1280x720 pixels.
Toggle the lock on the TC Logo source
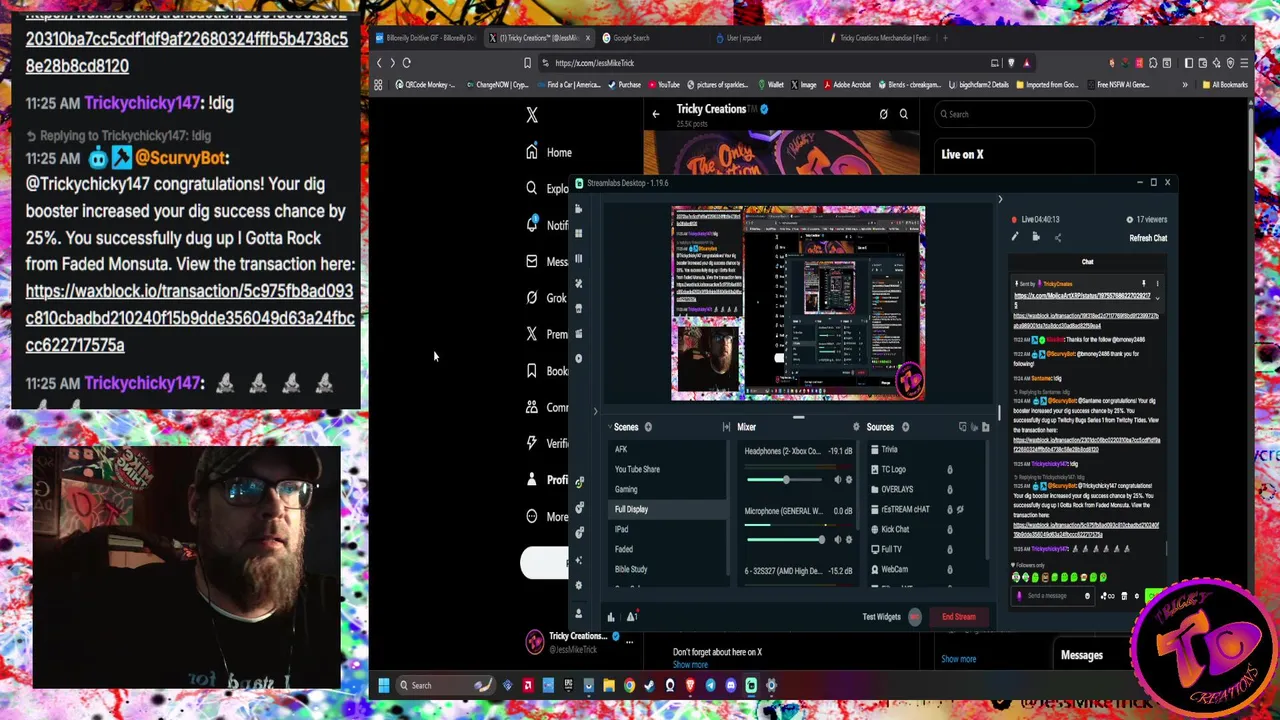[950, 469]
